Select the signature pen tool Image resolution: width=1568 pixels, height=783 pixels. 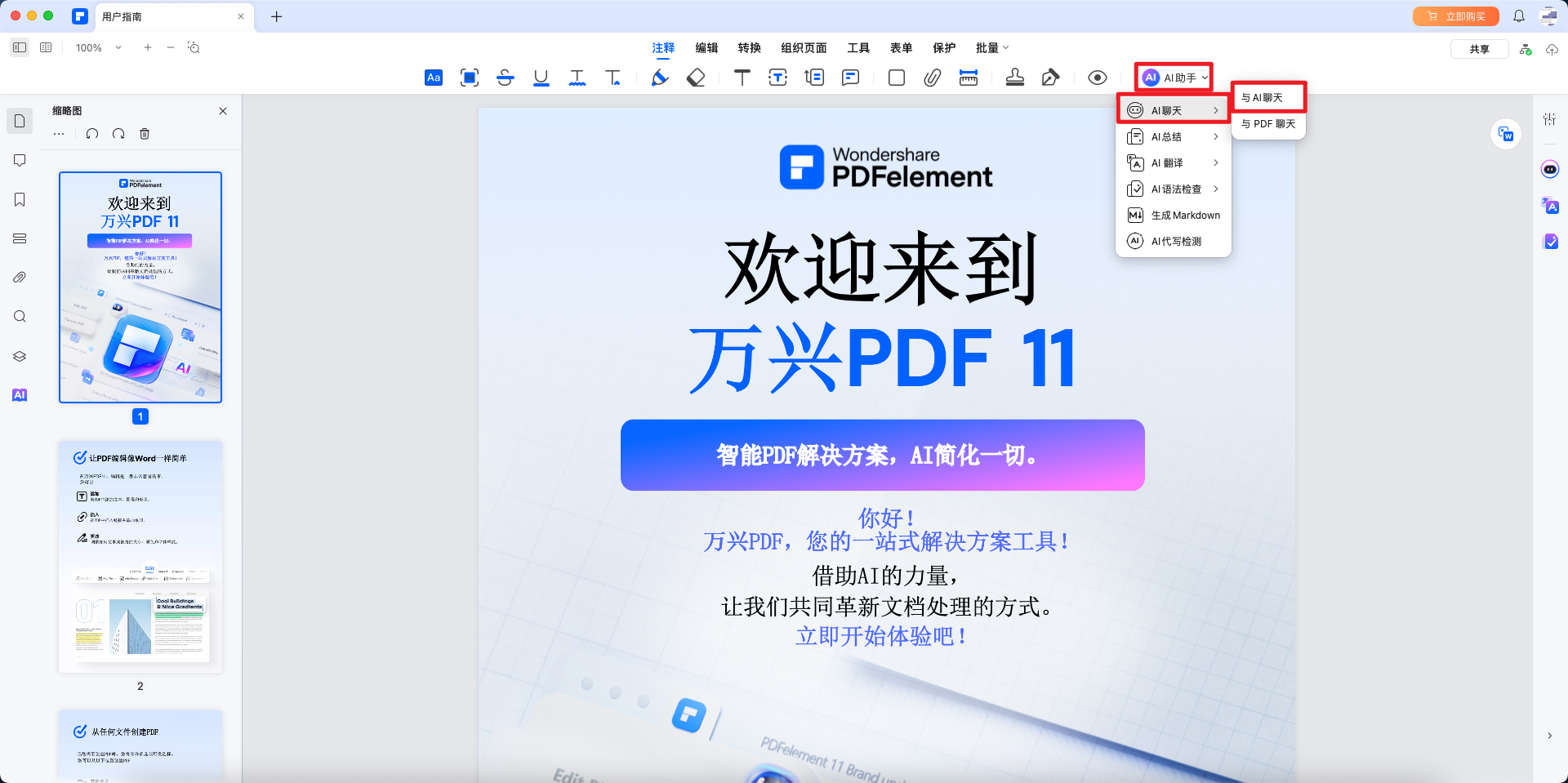coord(1051,78)
